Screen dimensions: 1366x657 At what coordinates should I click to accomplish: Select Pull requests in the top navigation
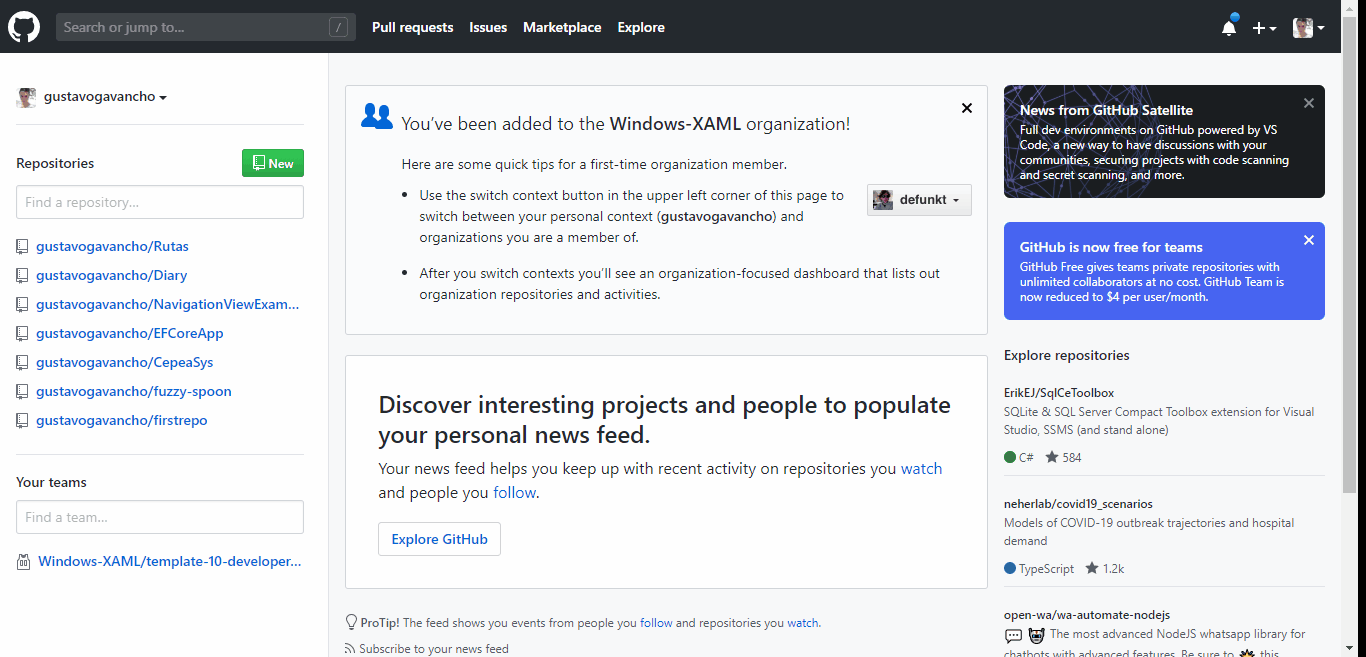pyautogui.click(x=412, y=27)
